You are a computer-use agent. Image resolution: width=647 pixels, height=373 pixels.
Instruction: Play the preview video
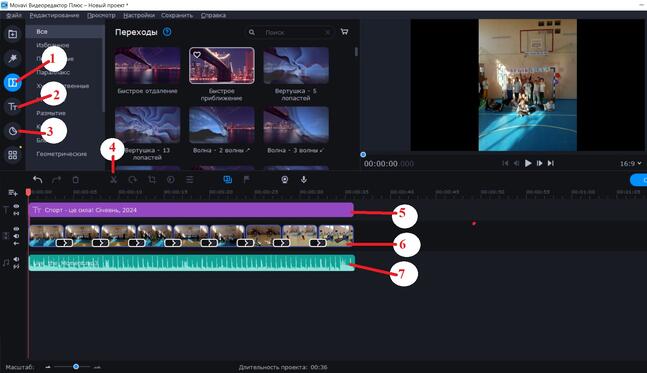point(528,163)
